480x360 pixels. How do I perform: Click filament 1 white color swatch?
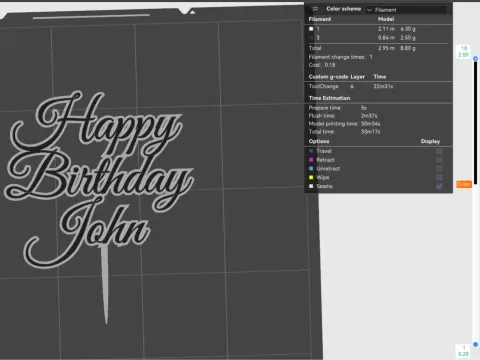pyautogui.click(x=311, y=29)
